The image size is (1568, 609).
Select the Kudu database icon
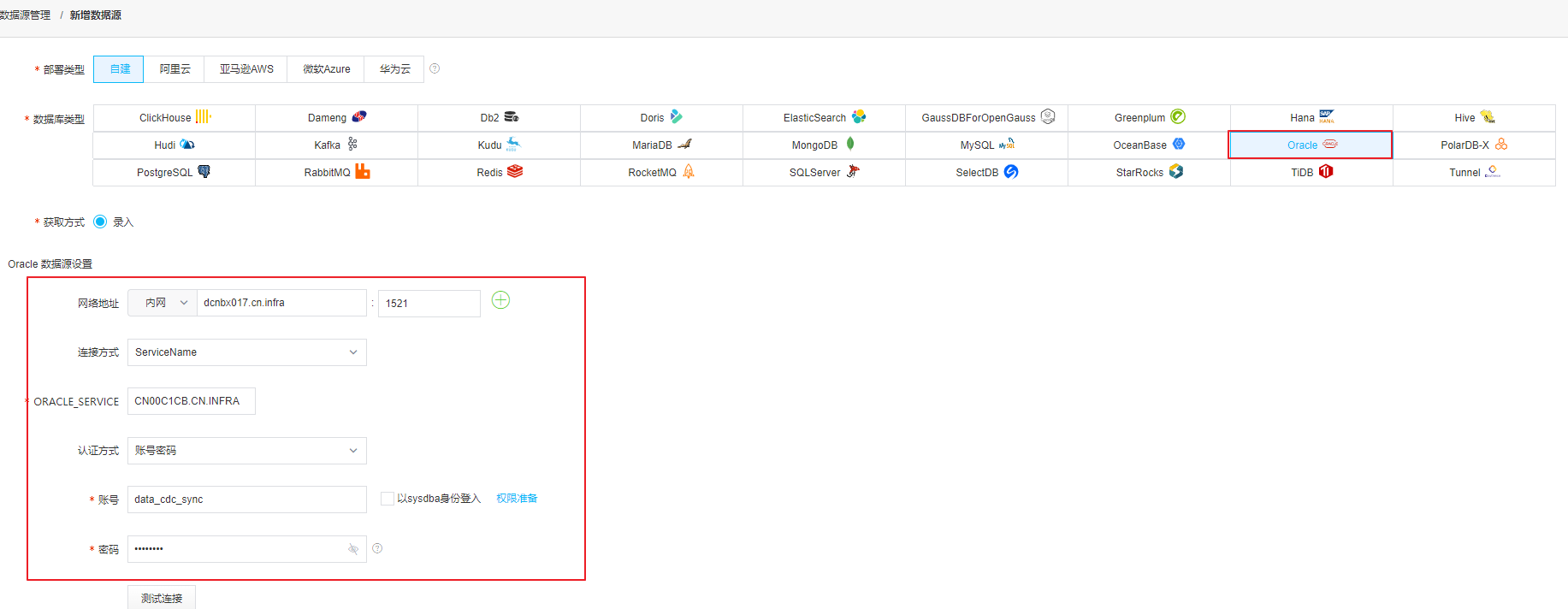point(513,144)
